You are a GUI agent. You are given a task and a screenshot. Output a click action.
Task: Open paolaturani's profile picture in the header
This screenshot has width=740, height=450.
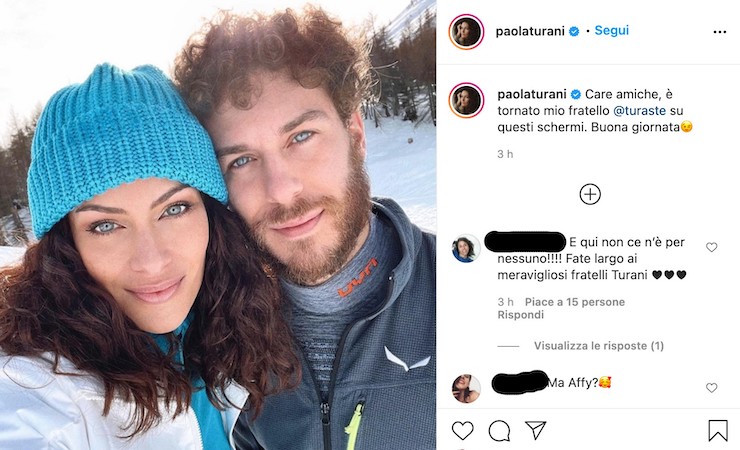point(466,32)
